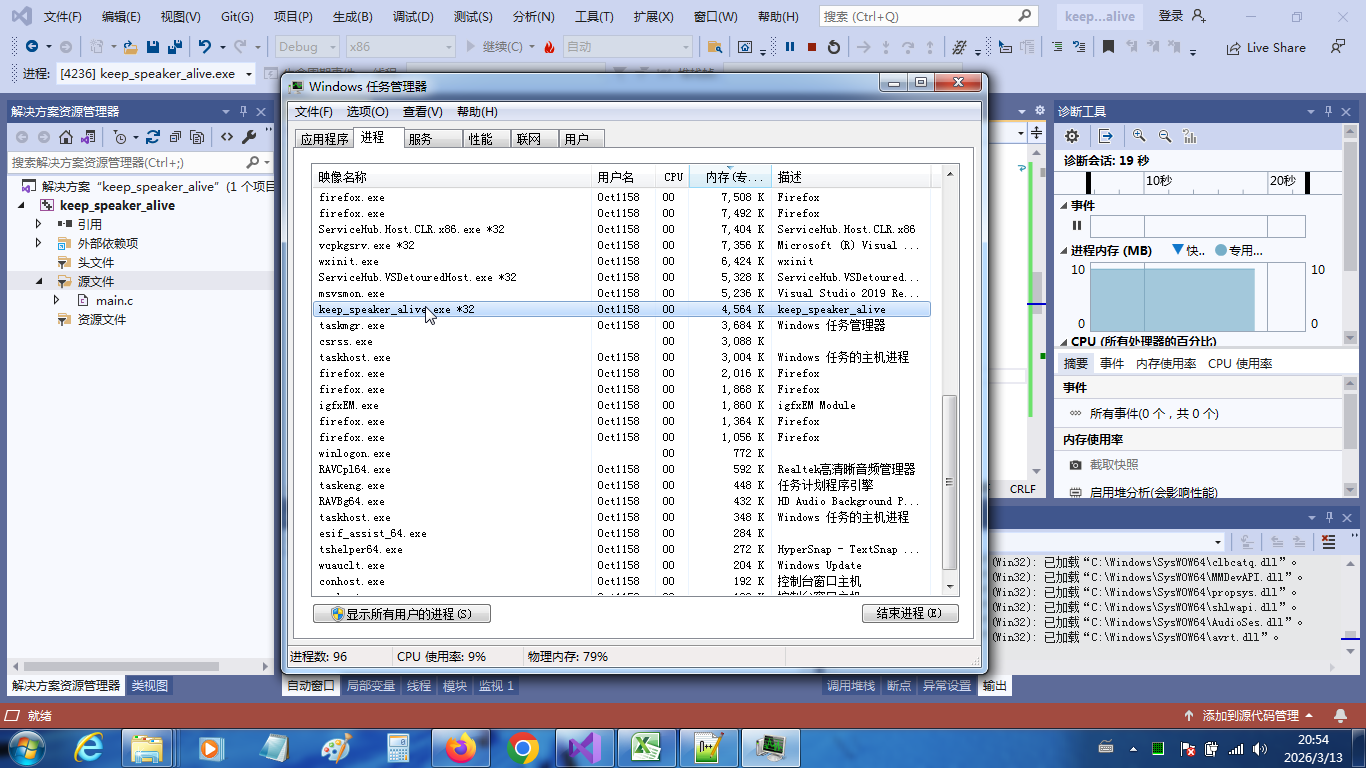Click the 结束进程(E) button
Screen dimensions: 1366x768
(x=909, y=614)
